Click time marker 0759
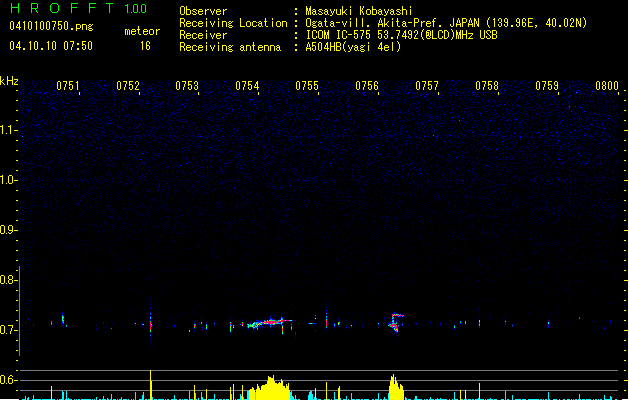 pyautogui.click(x=547, y=86)
